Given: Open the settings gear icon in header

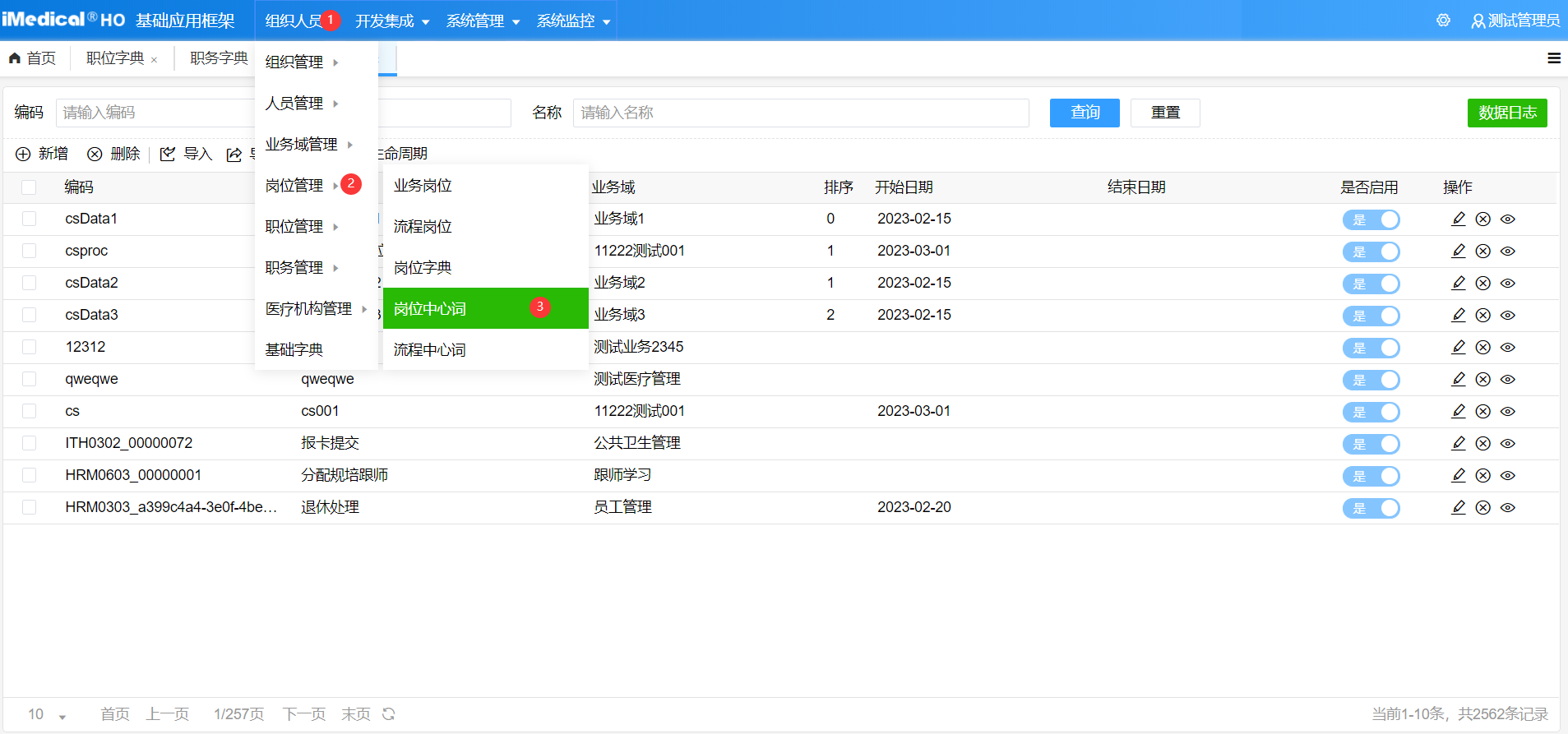Looking at the screenshot, I should [x=1443, y=21].
